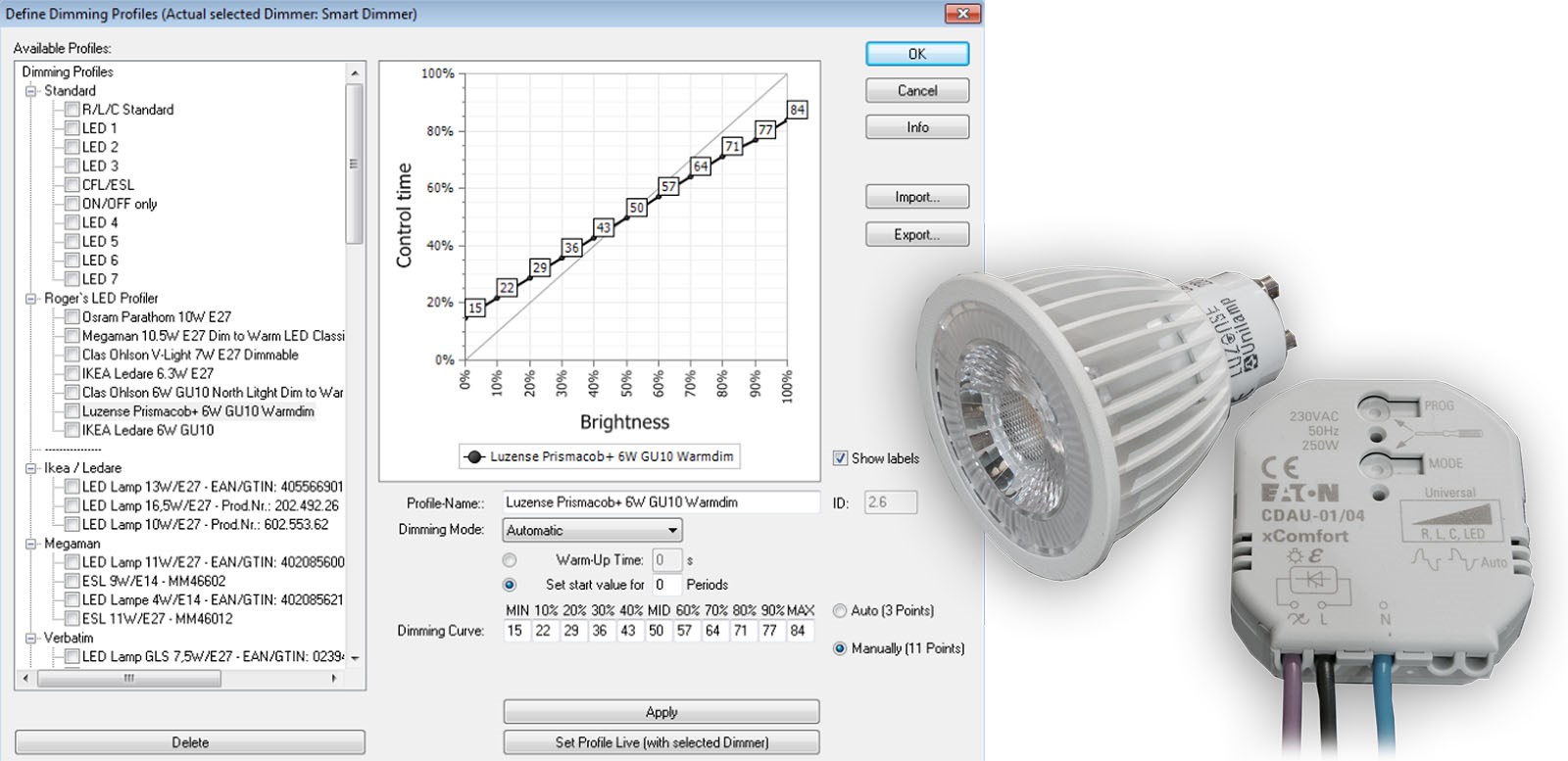Image resolution: width=1568 pixels, height=761 pixels.
Task: Select Auto (3 Points) radio option
Action: click(x=840, y=611)
